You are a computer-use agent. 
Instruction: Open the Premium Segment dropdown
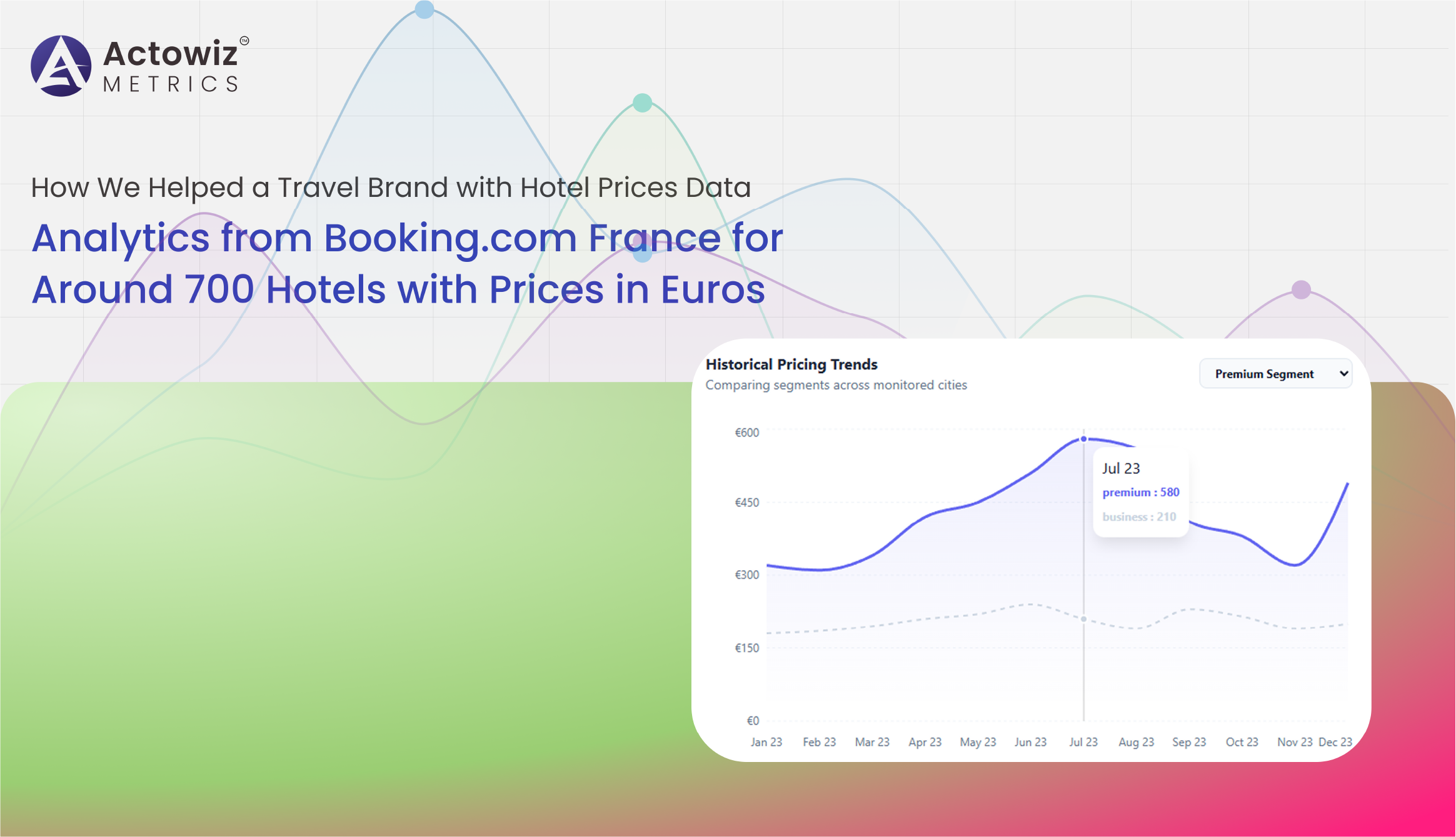tap(1275, 374)
